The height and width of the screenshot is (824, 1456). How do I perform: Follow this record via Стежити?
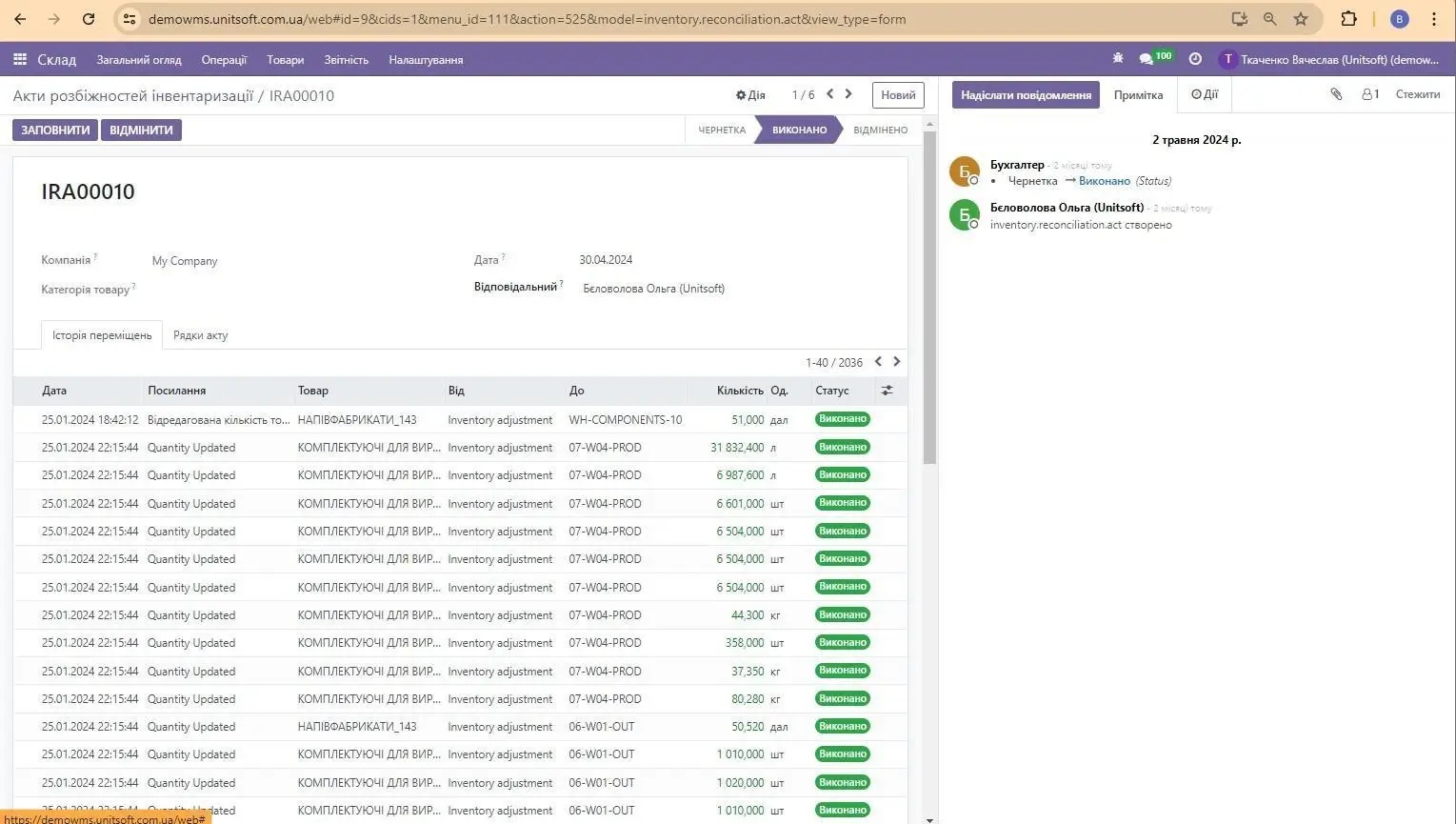pos(1416,94)
